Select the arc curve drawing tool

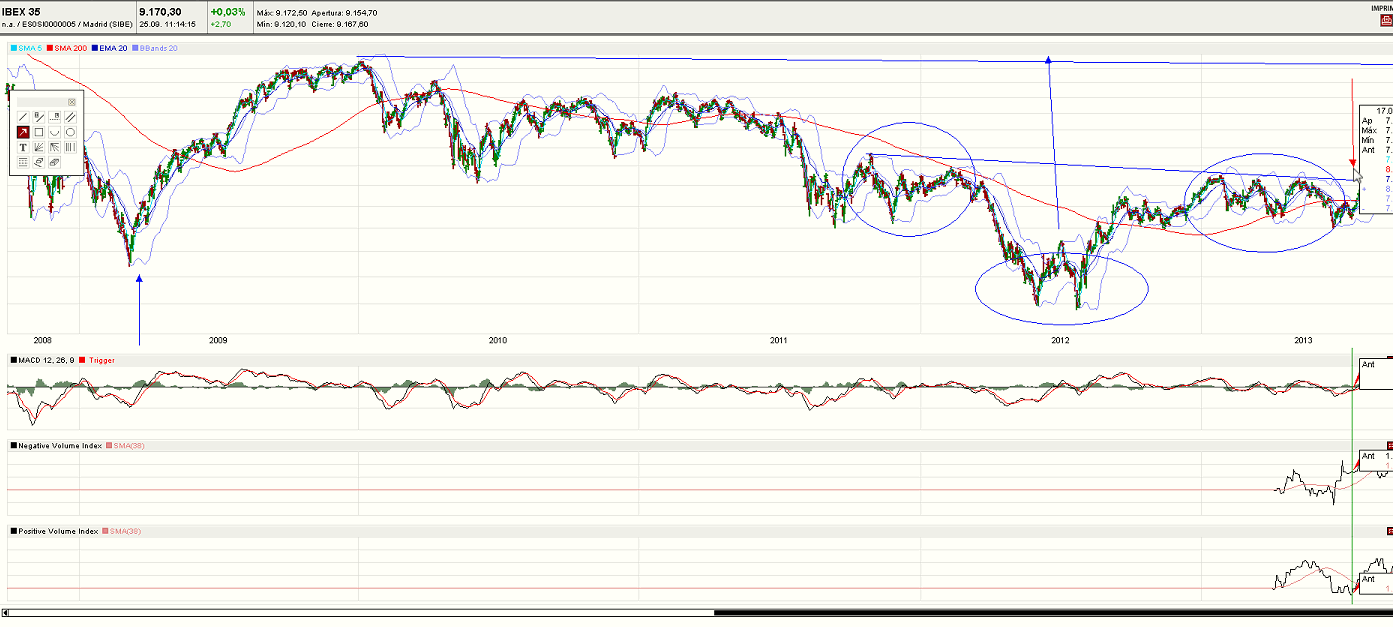coord(54,132)
